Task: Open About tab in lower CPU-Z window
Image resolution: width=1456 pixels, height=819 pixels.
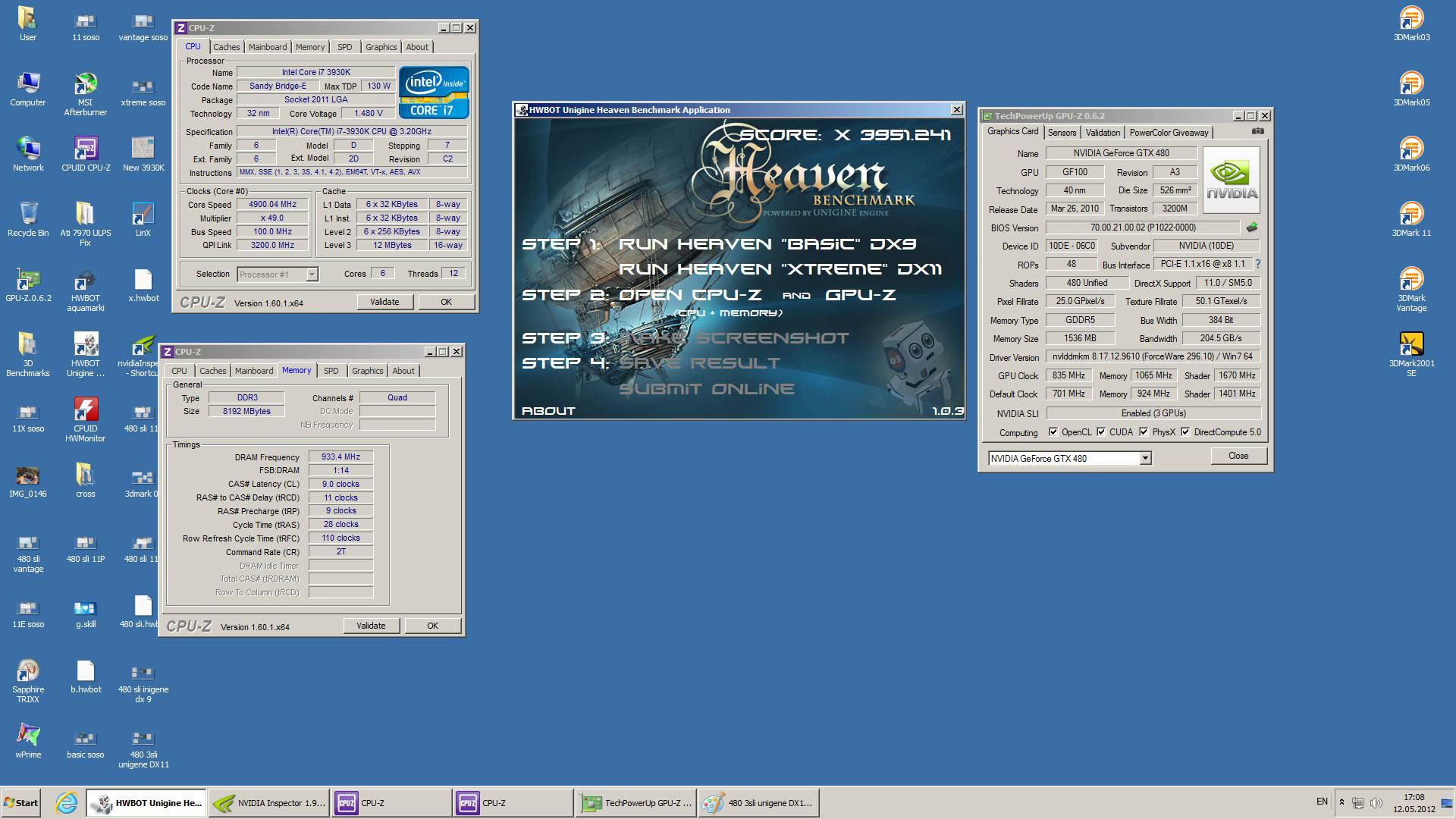Action: [403, 371]
